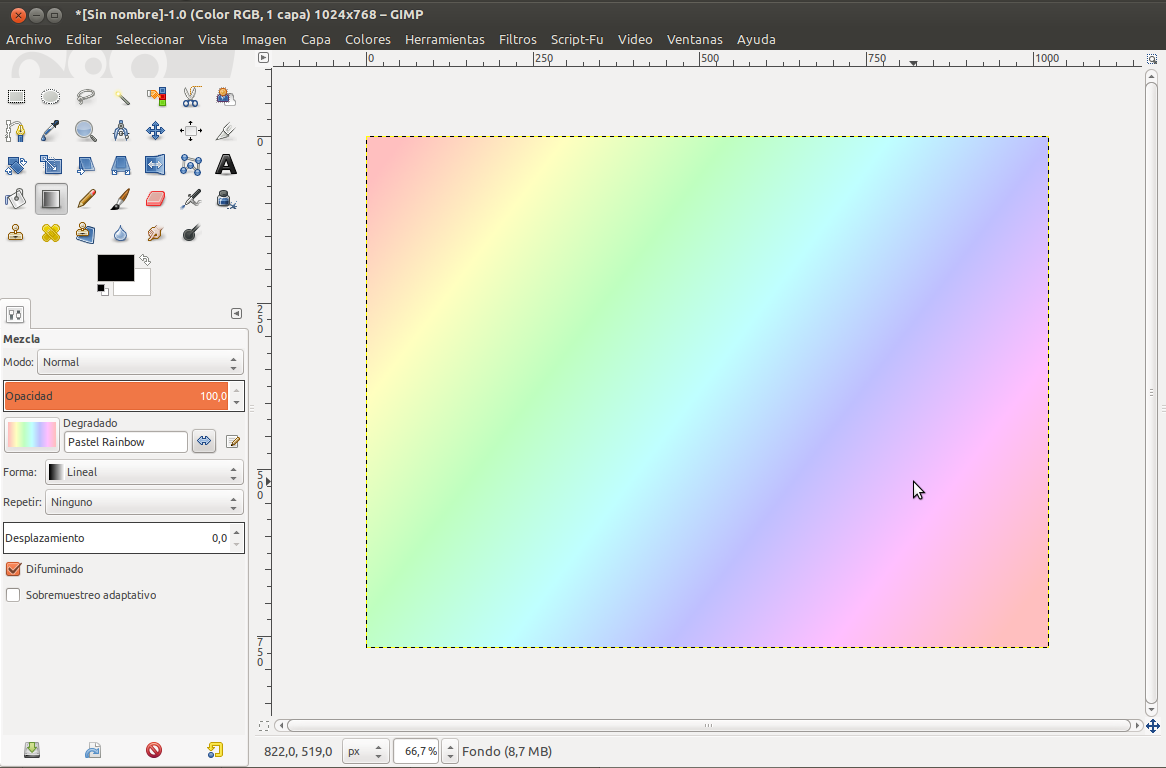
Task: Select the Move tool
Action: click(155, 131)
